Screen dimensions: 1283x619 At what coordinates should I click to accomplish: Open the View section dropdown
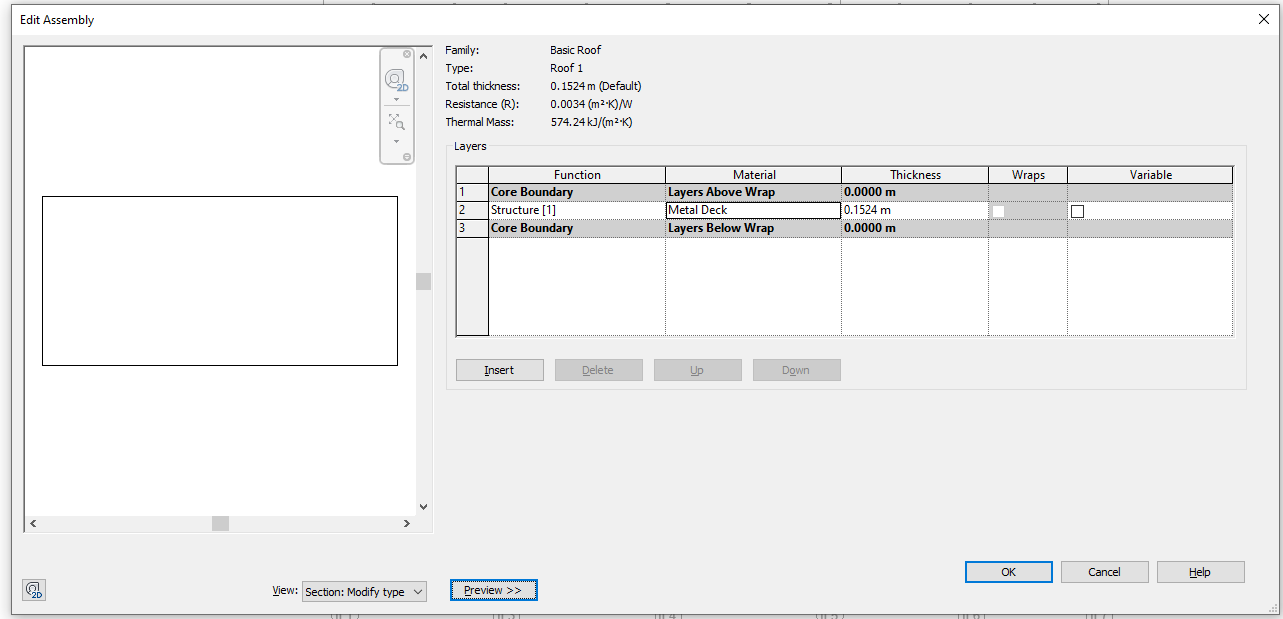tap(364, 592)
